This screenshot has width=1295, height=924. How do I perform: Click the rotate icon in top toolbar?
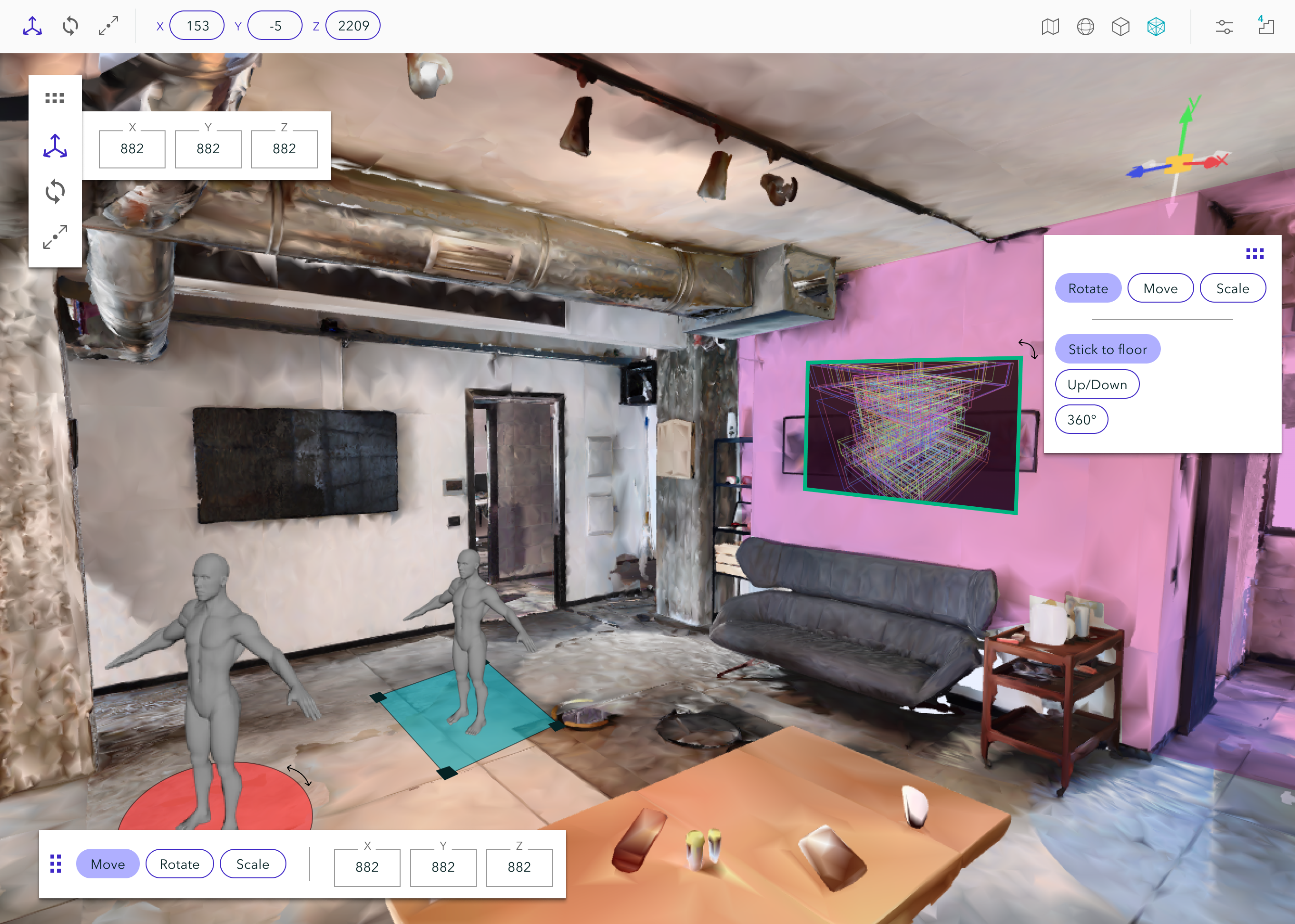[70, 26]
